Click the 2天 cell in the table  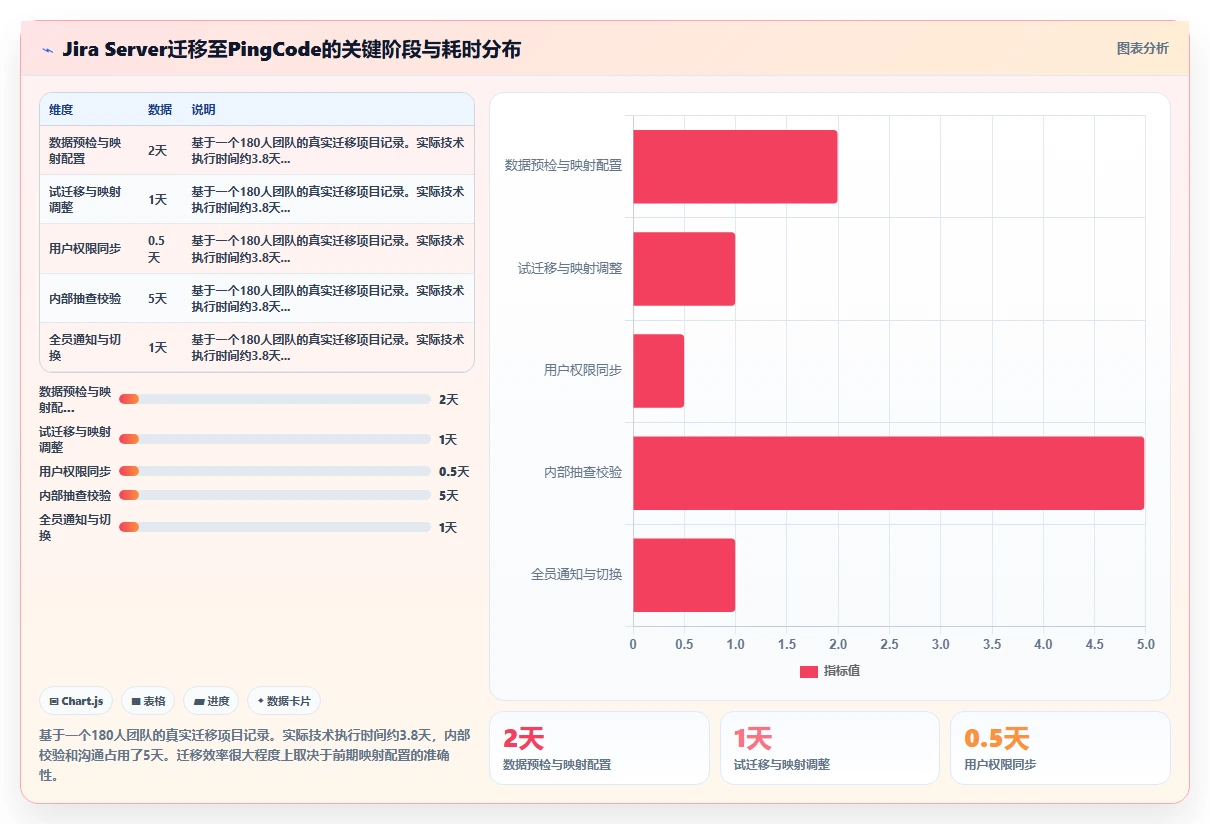coord(157,150)
